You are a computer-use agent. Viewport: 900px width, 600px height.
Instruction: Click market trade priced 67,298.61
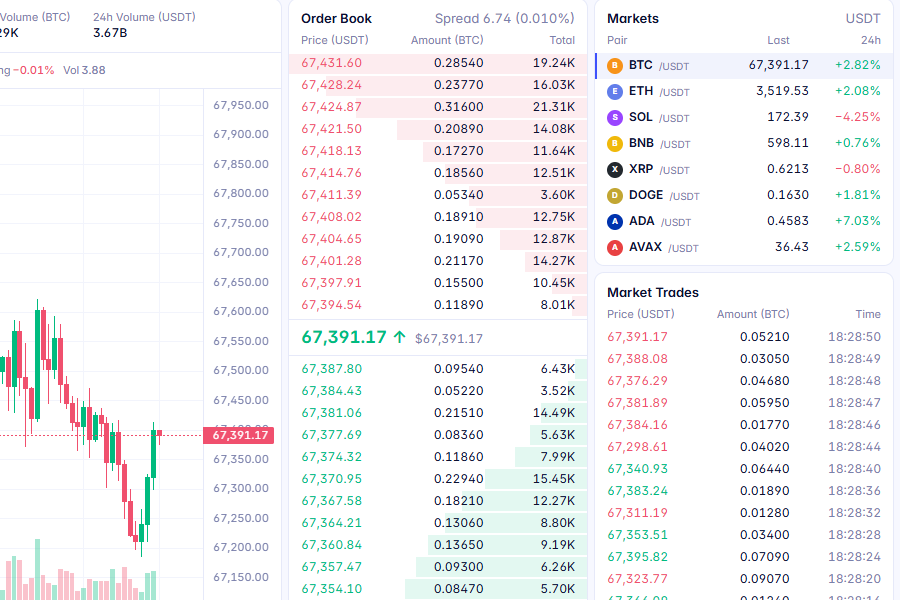pos(744,447)
